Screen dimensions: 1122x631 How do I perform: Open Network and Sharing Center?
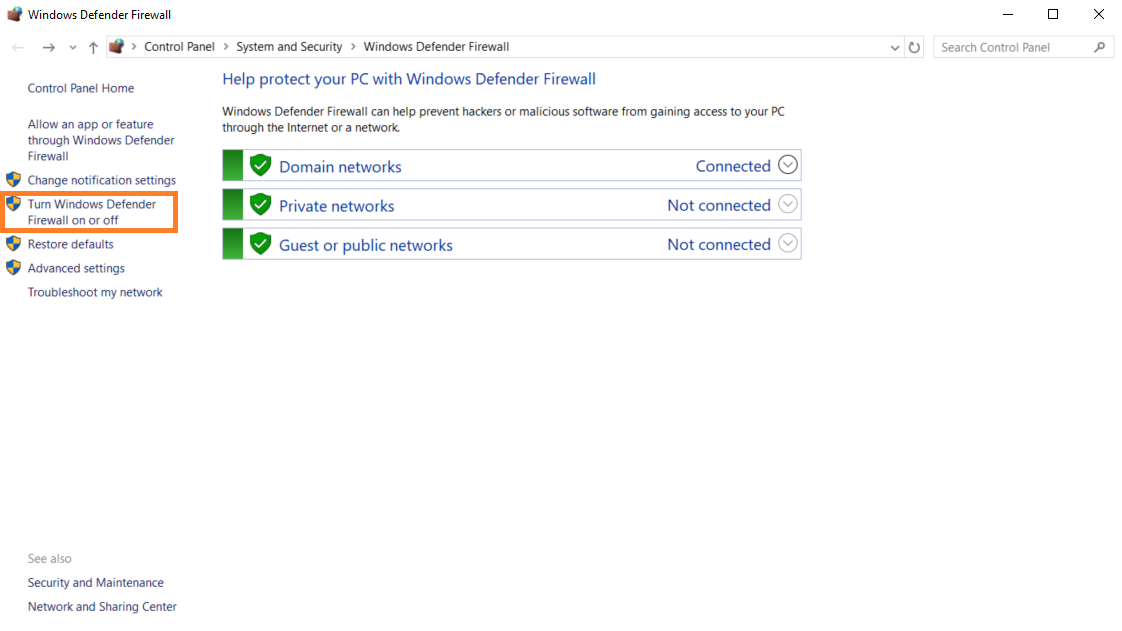[x=102, y=606]
